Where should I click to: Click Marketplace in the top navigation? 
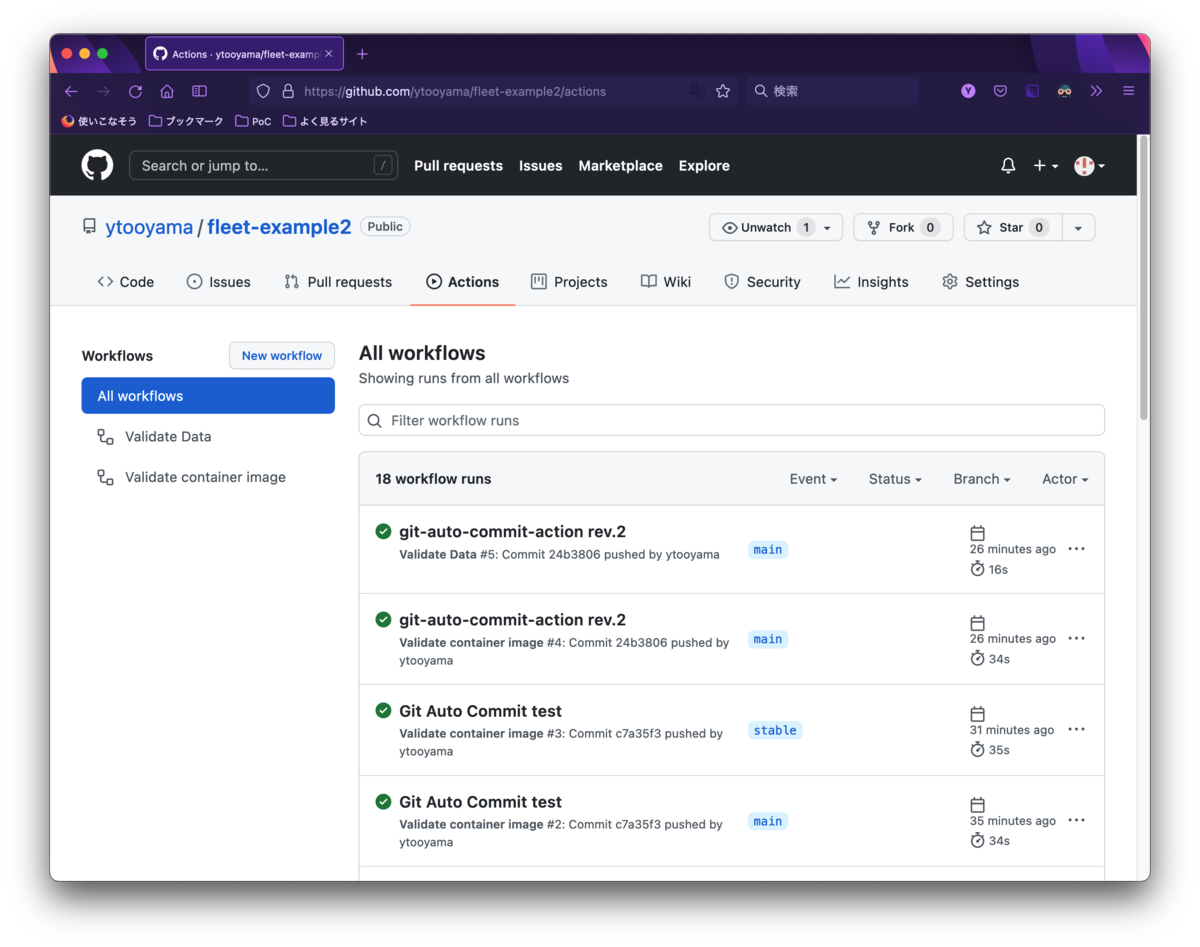click(x=620, y=166)
